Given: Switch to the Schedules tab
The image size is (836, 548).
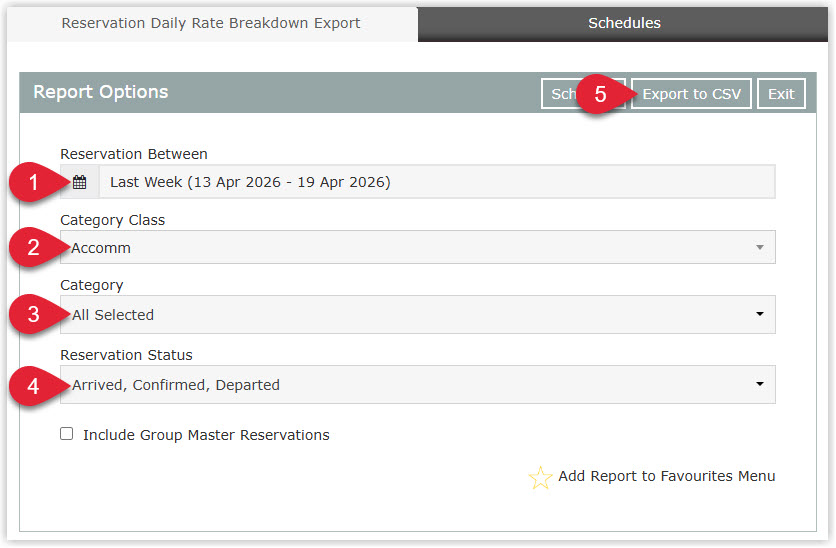Looking at the screenshot, I should pos(623,23).
